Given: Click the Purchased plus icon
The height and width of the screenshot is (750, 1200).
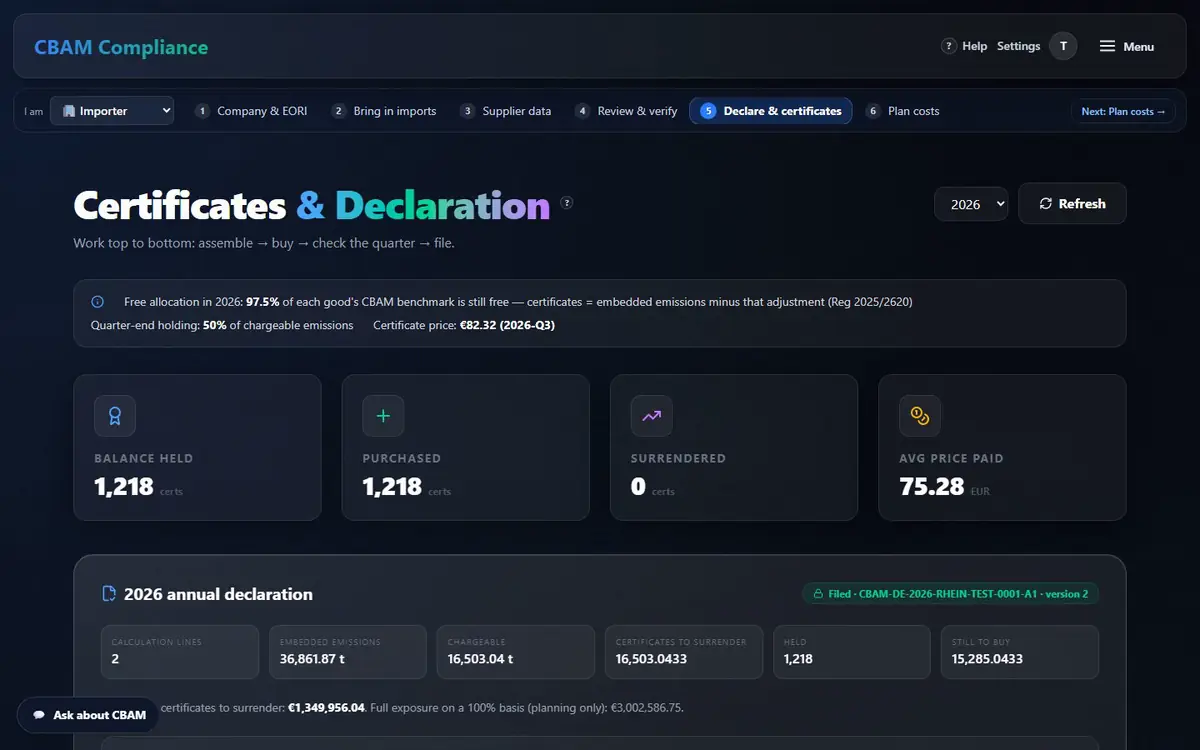Looking at the screenshot, I should pos(383,416).
